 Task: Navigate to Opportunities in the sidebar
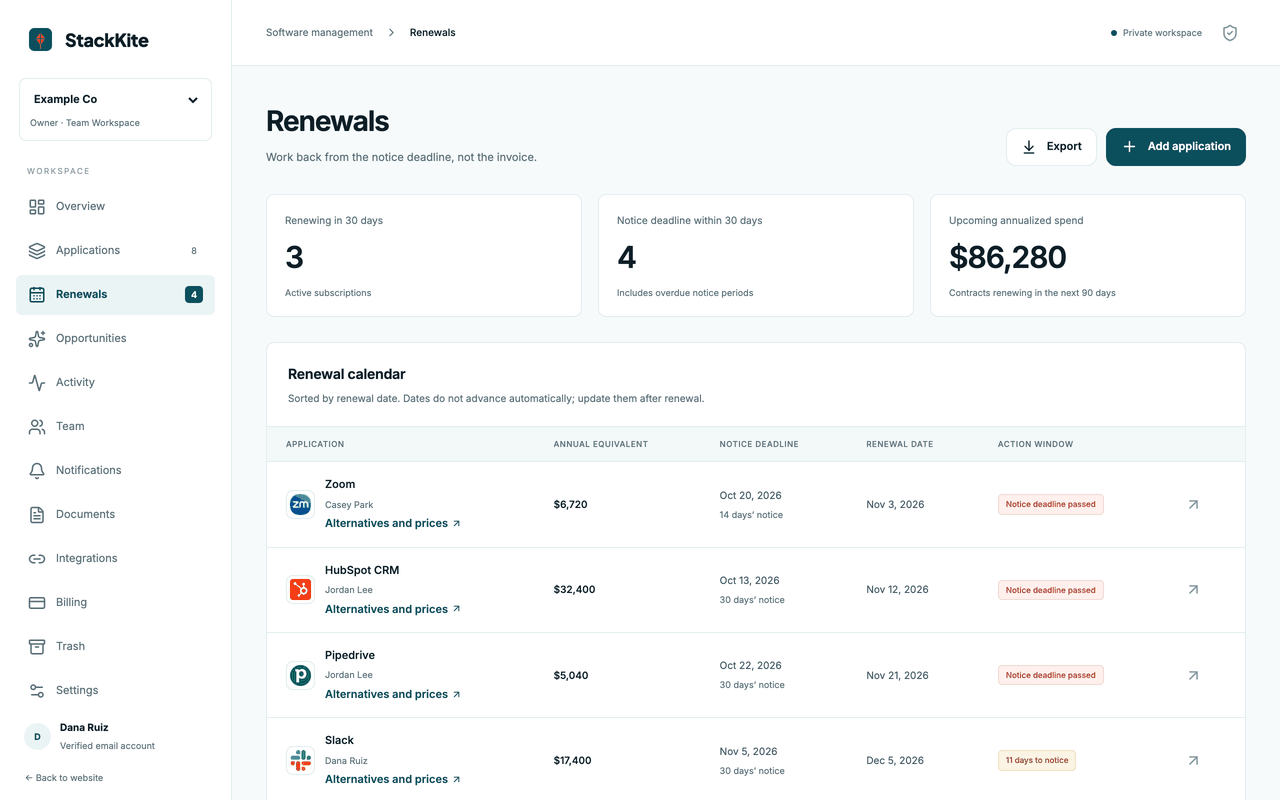(115, 339)
